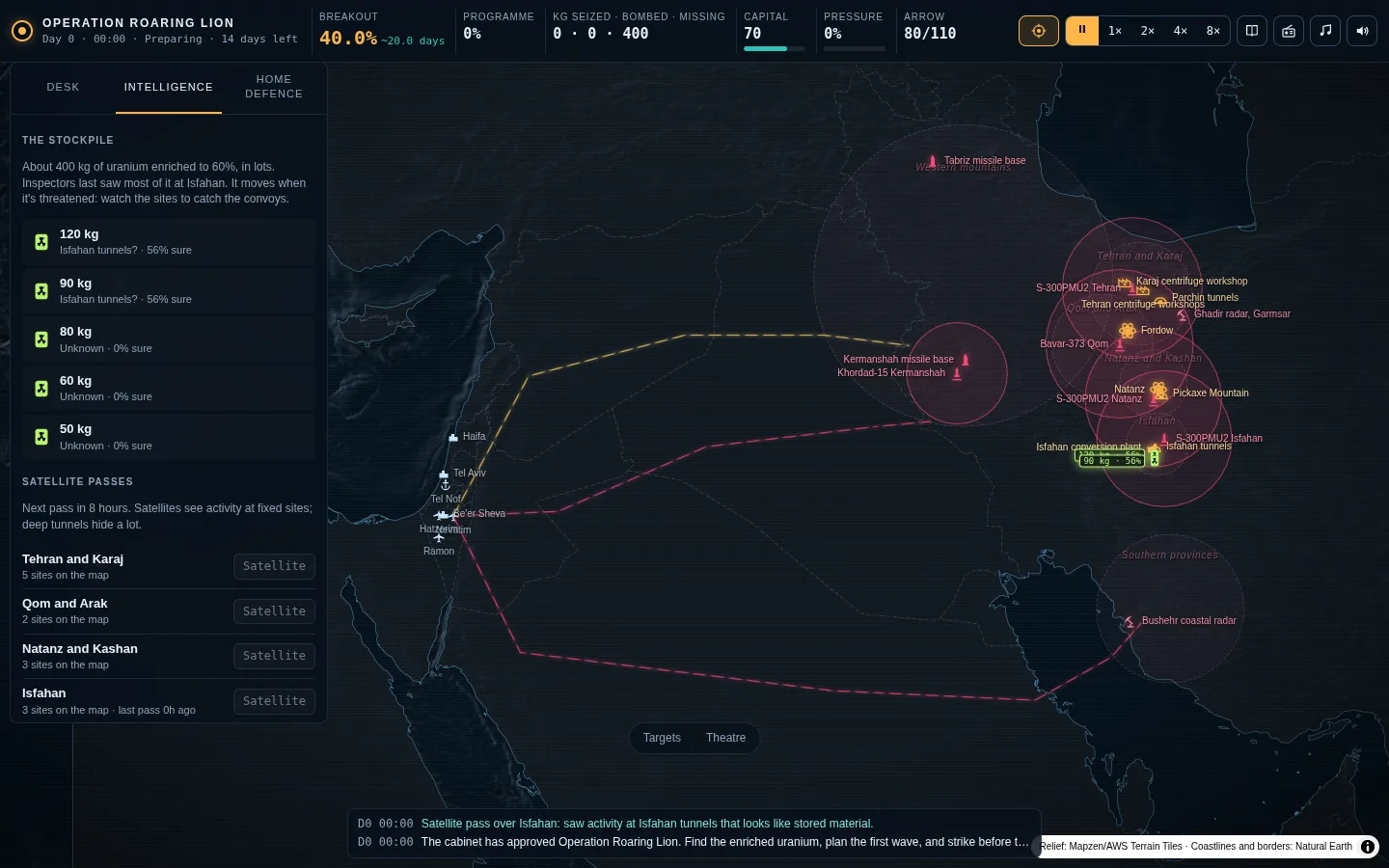Open the map attribution info icon
The height and width of the screenshot is (868, 1389).
[1368, 847]
